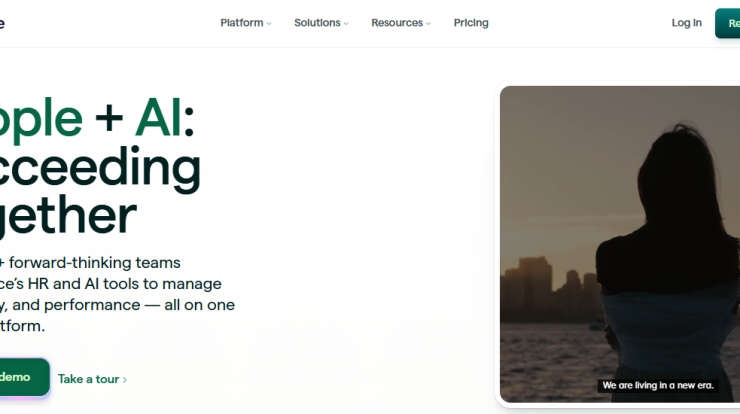
Task: Click the Log in link
Action: pyautogui.click(x=687, y=23)
